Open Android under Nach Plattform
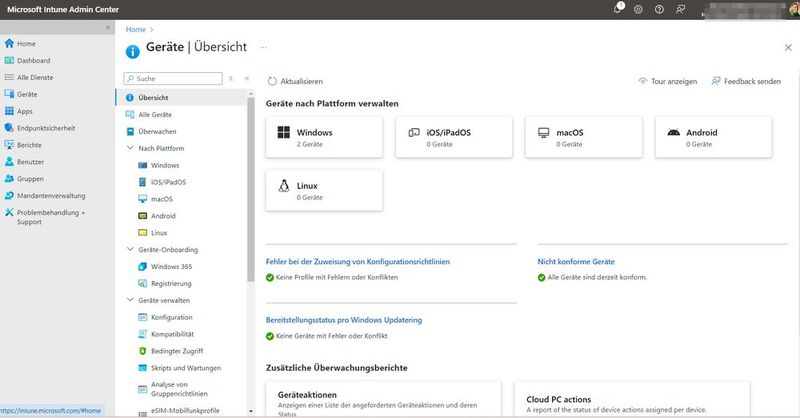Screen dimensions: 800x418 tap(163, 216)
